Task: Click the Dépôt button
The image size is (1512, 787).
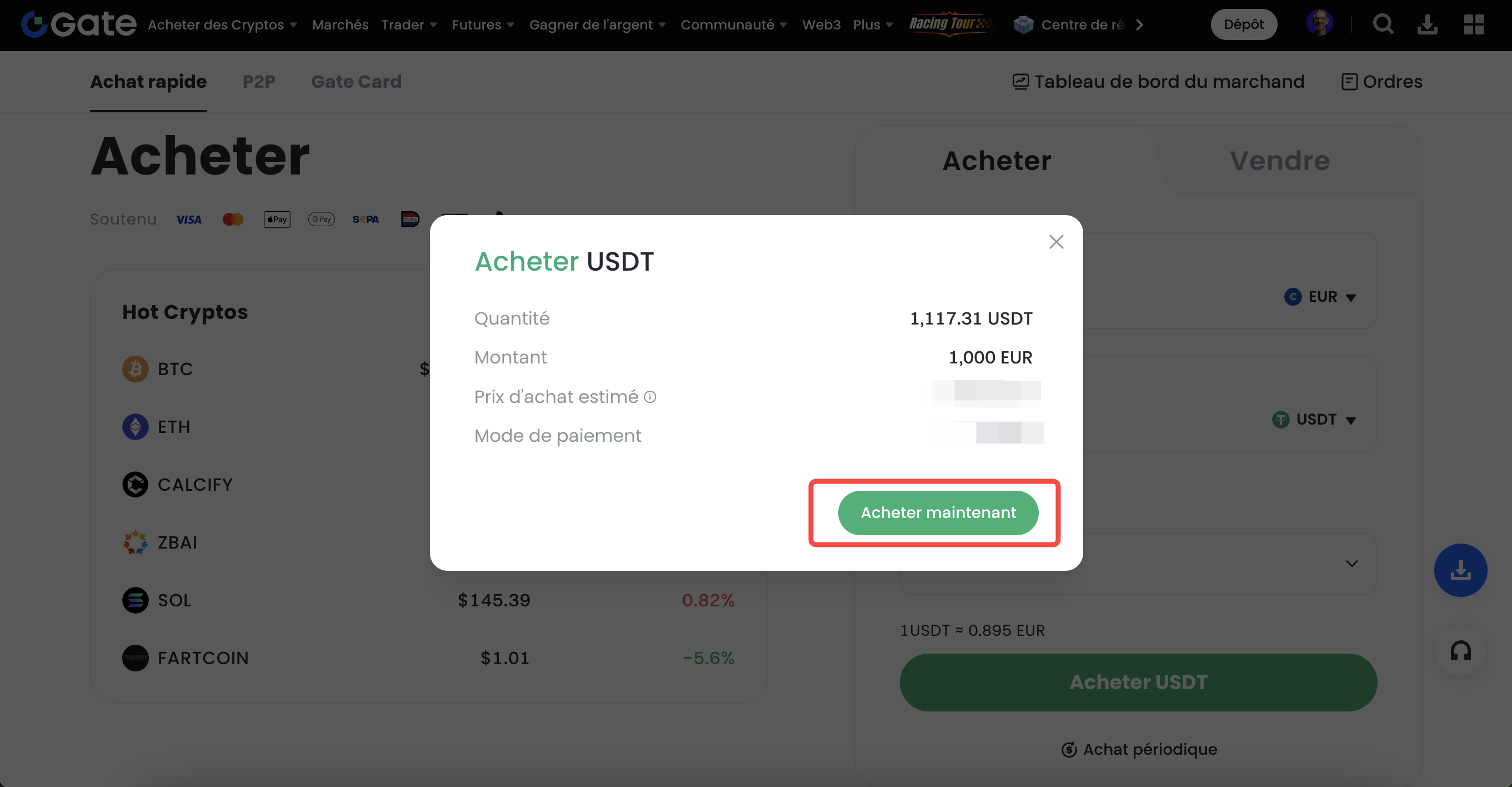Action: [1243, 24]
